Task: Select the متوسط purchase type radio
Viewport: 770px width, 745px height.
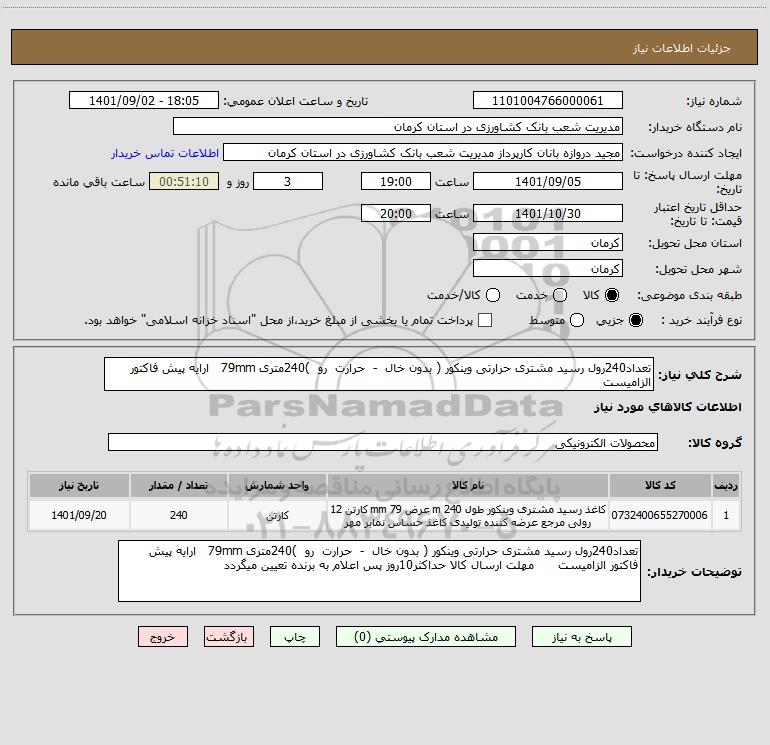Action: [577, 320]
